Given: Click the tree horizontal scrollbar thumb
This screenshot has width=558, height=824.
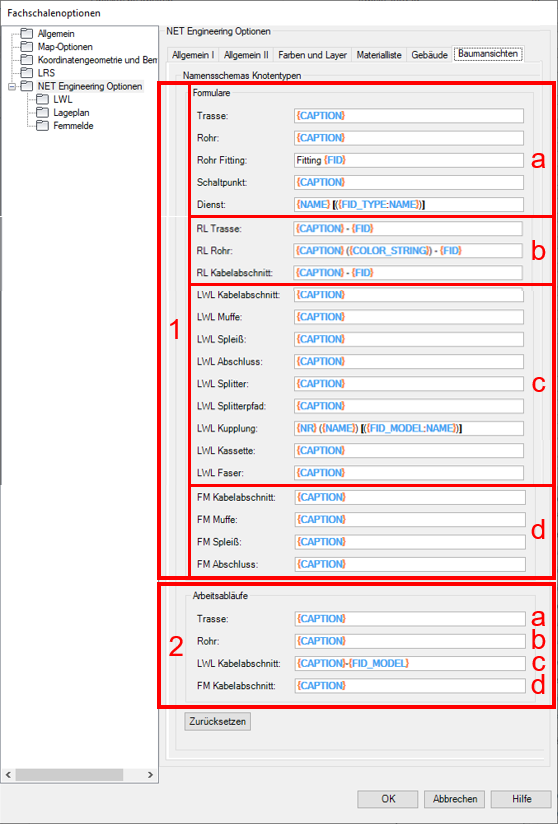Looking at the screenshot, I should [69, 775].
